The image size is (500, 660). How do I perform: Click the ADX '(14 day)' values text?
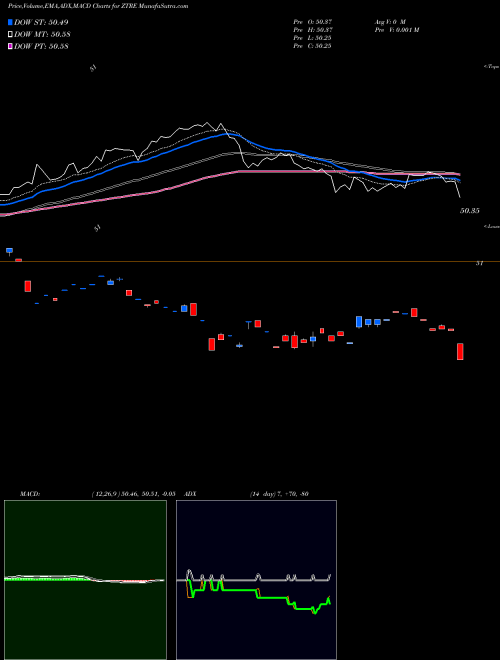pyautogui.click(x=279, y=494)
